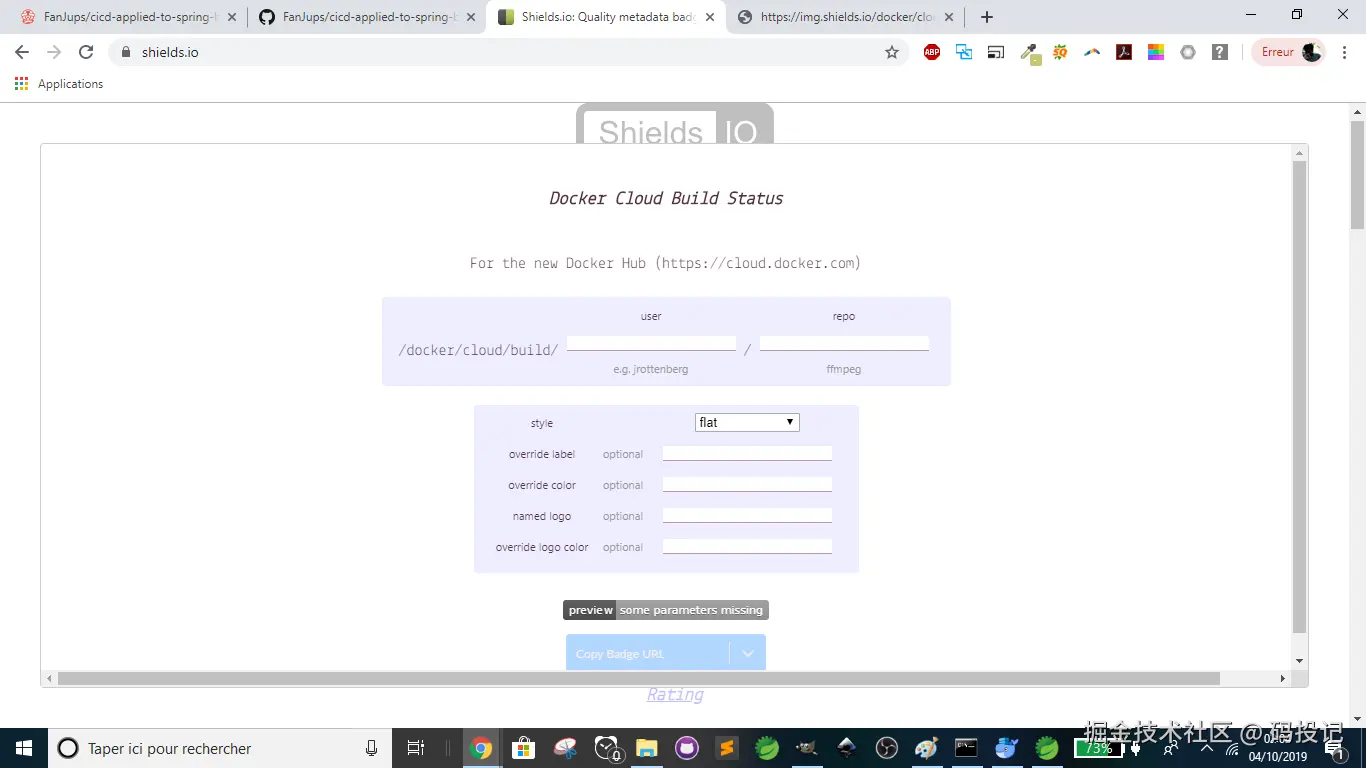Activate the eyedropper color picker extension

point(1029,53)
